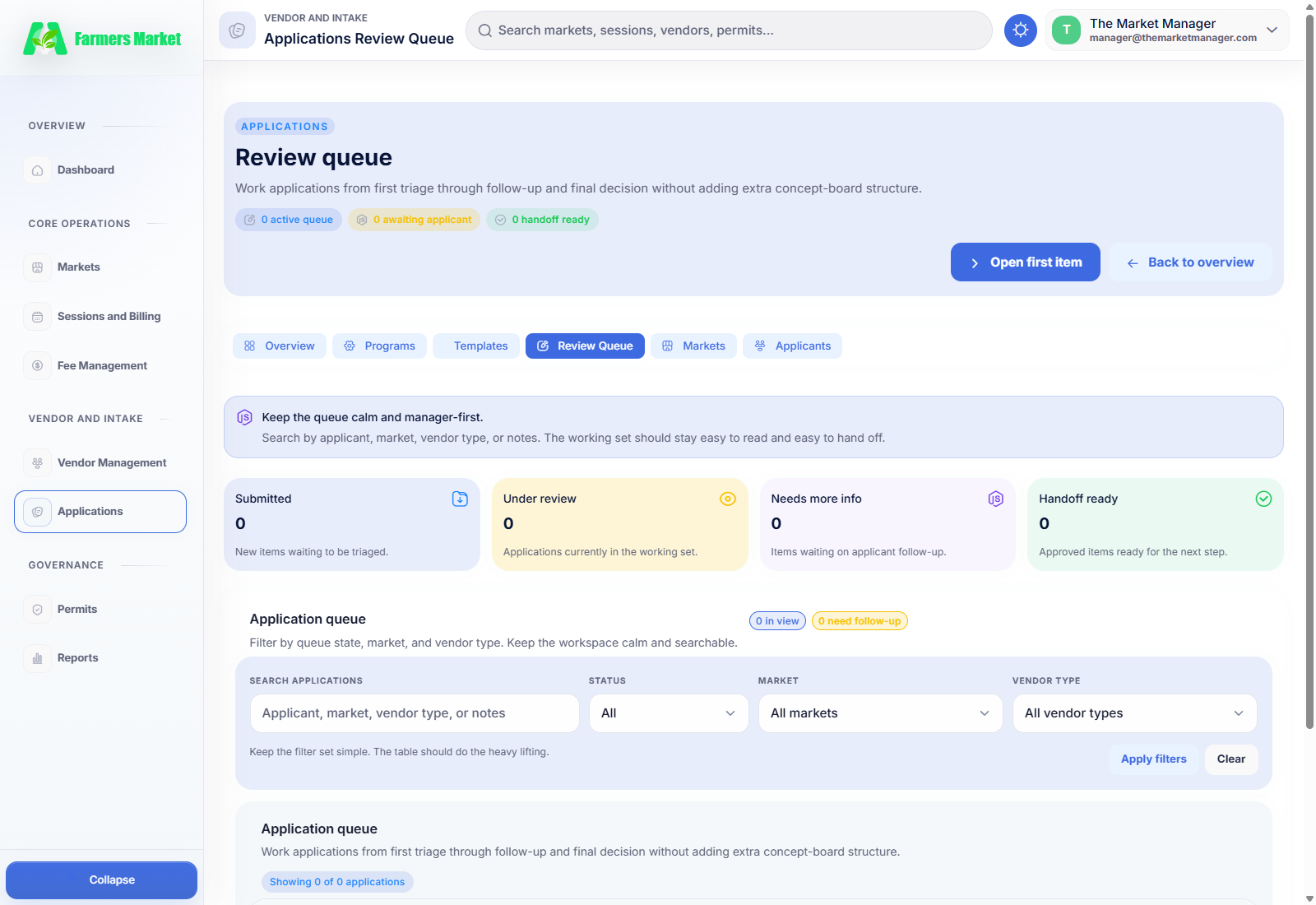
Task: Click the Back to overview link
Action: 1190,262
